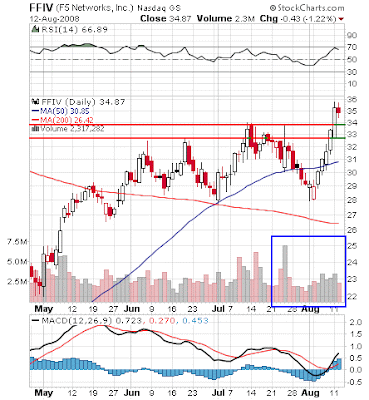
Task: Click the blue MA(50) 30.85 legend entry
Action: [61, 111]
